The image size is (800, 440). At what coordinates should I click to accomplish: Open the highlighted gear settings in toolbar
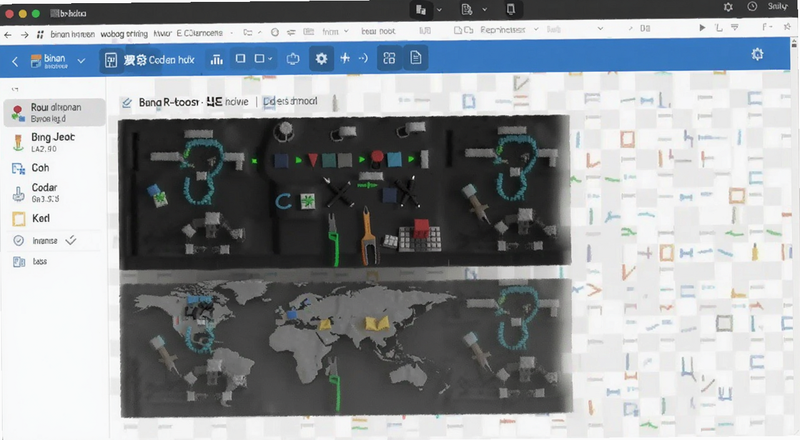[321, 59]
